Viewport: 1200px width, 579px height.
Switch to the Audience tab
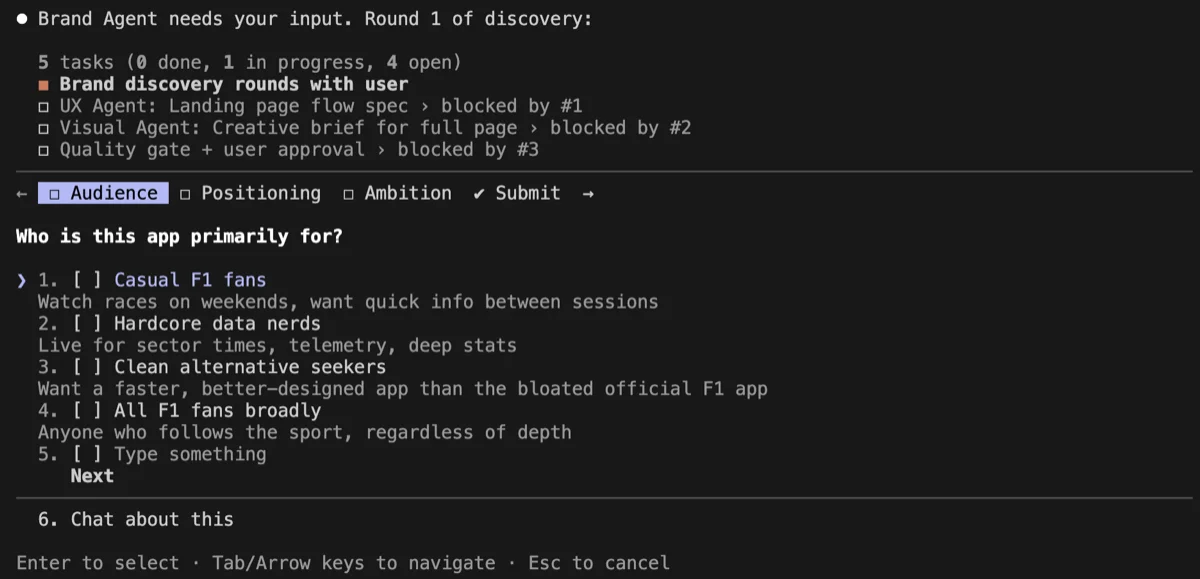pyautogui.click(x=103, y=194)
